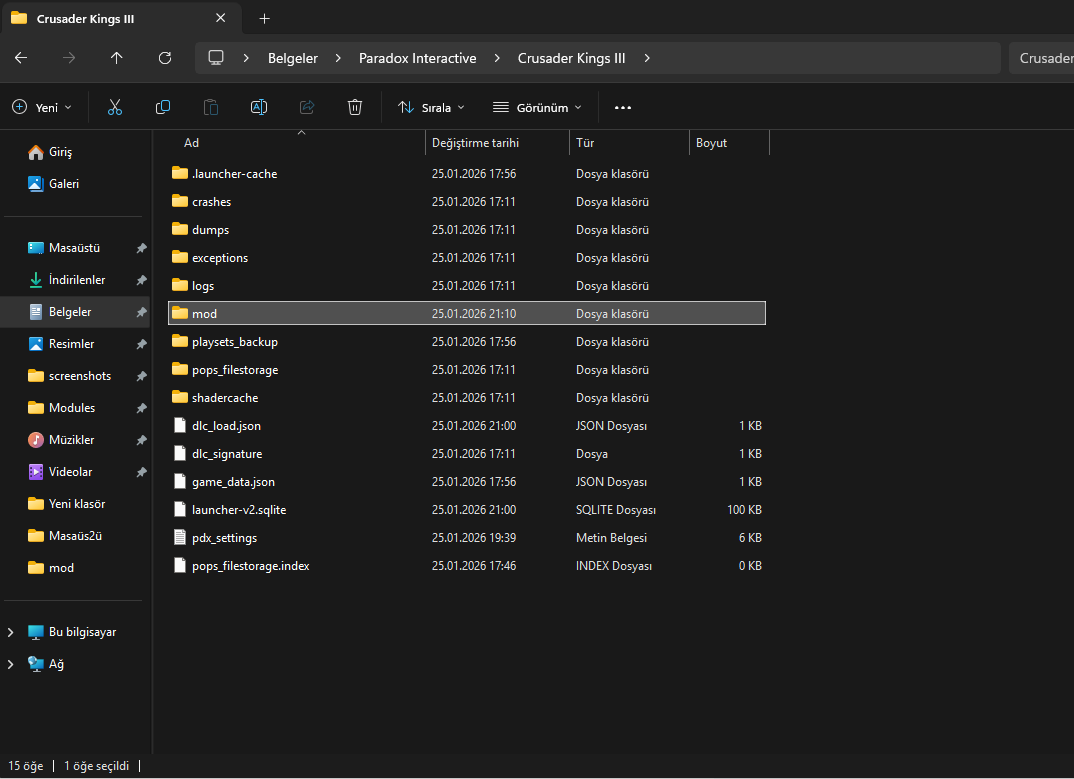Click the Delete trash icon
Image resolution: width=1074 pixels, height=779 pixels.
355,108
